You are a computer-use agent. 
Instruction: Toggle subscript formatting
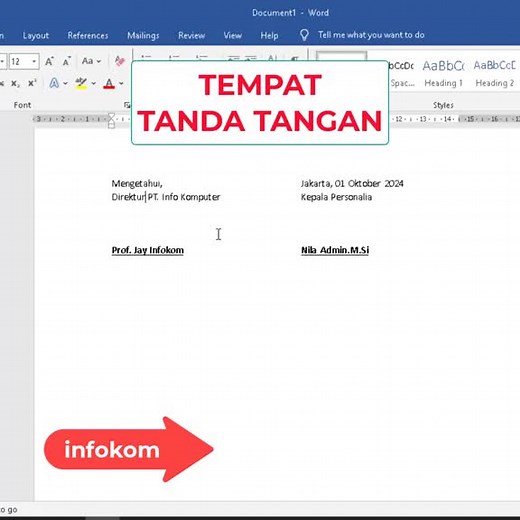[x=15, y=83]
